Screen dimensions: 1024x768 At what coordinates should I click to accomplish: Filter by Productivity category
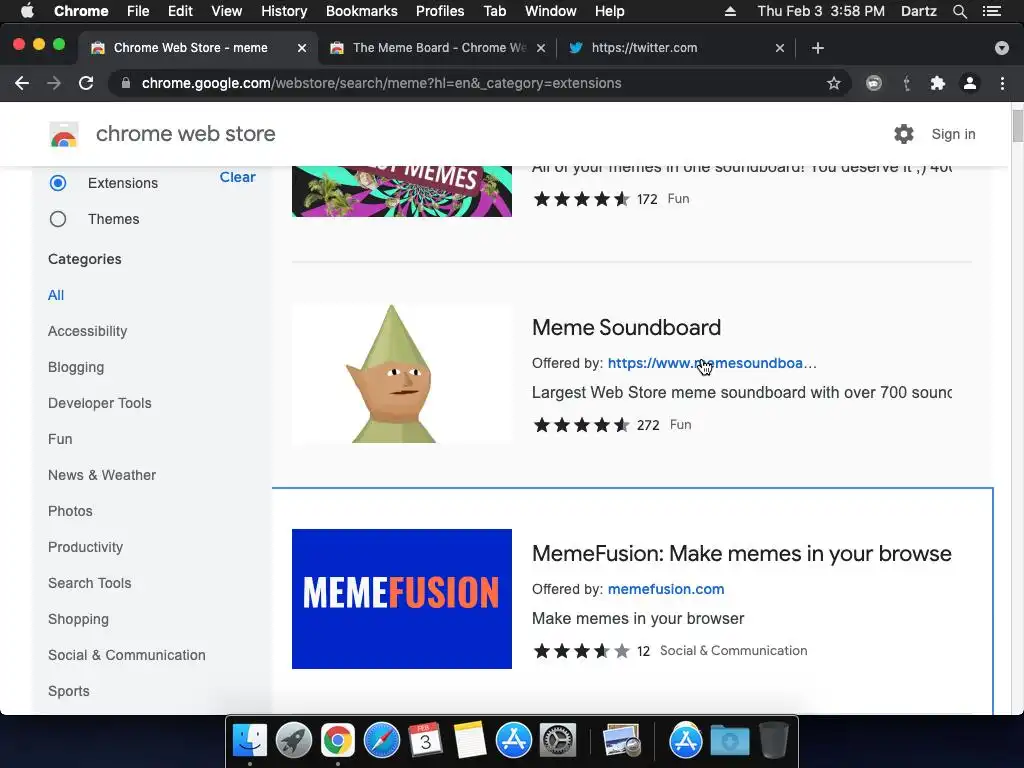point(86,547)
